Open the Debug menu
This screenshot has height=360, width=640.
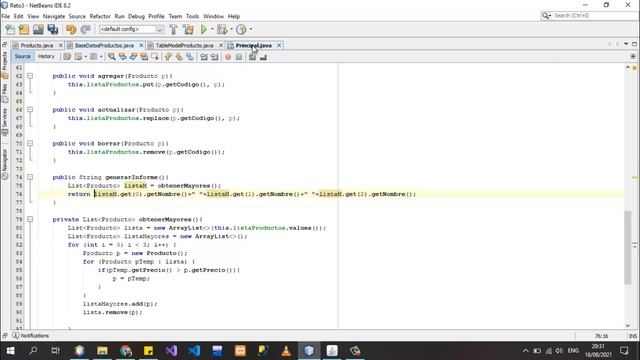[136, 16]
